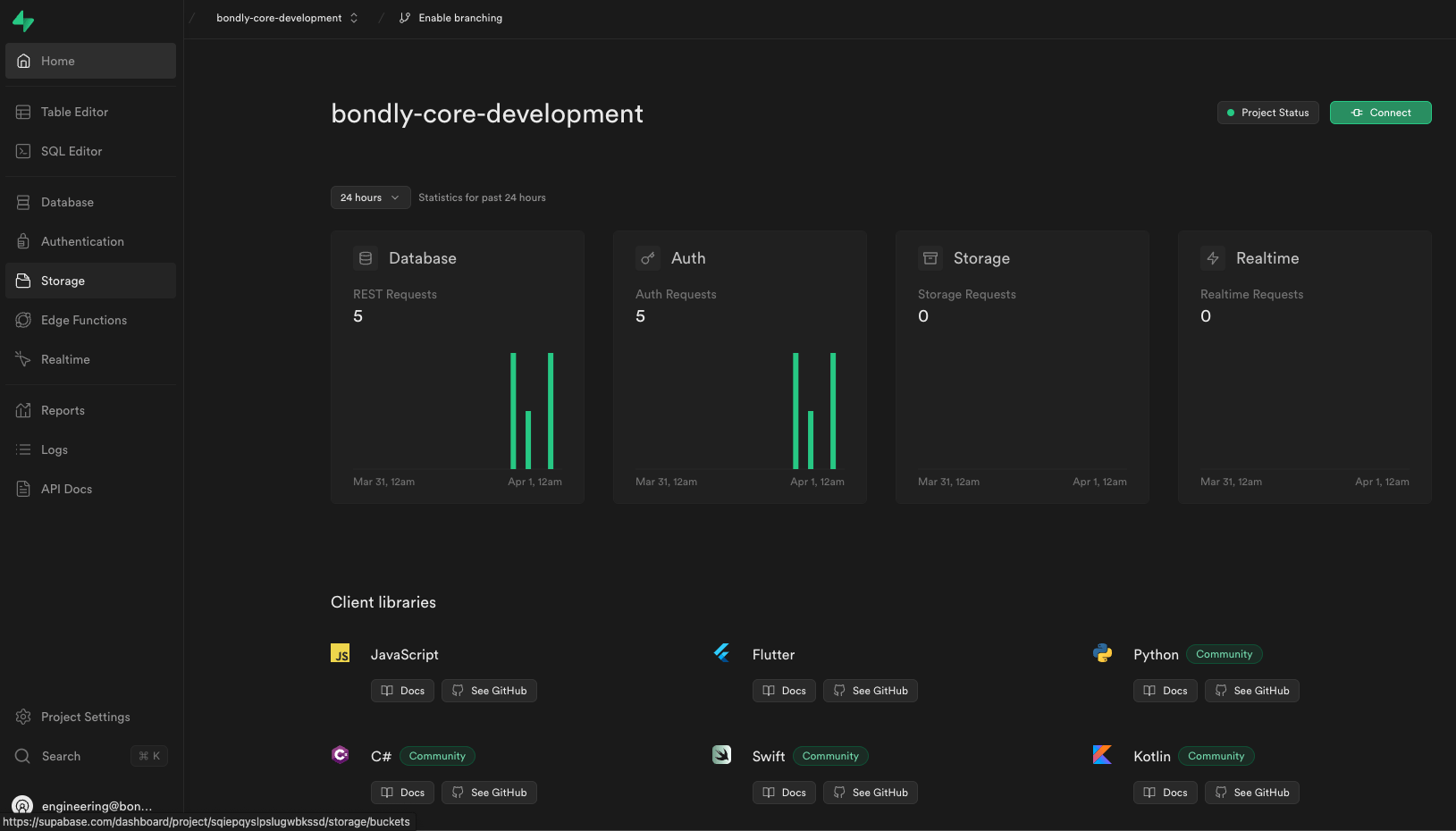The image size is (1456, 831).
Task: Click See GitHub for JavaScript
Action: click(489, 691)
